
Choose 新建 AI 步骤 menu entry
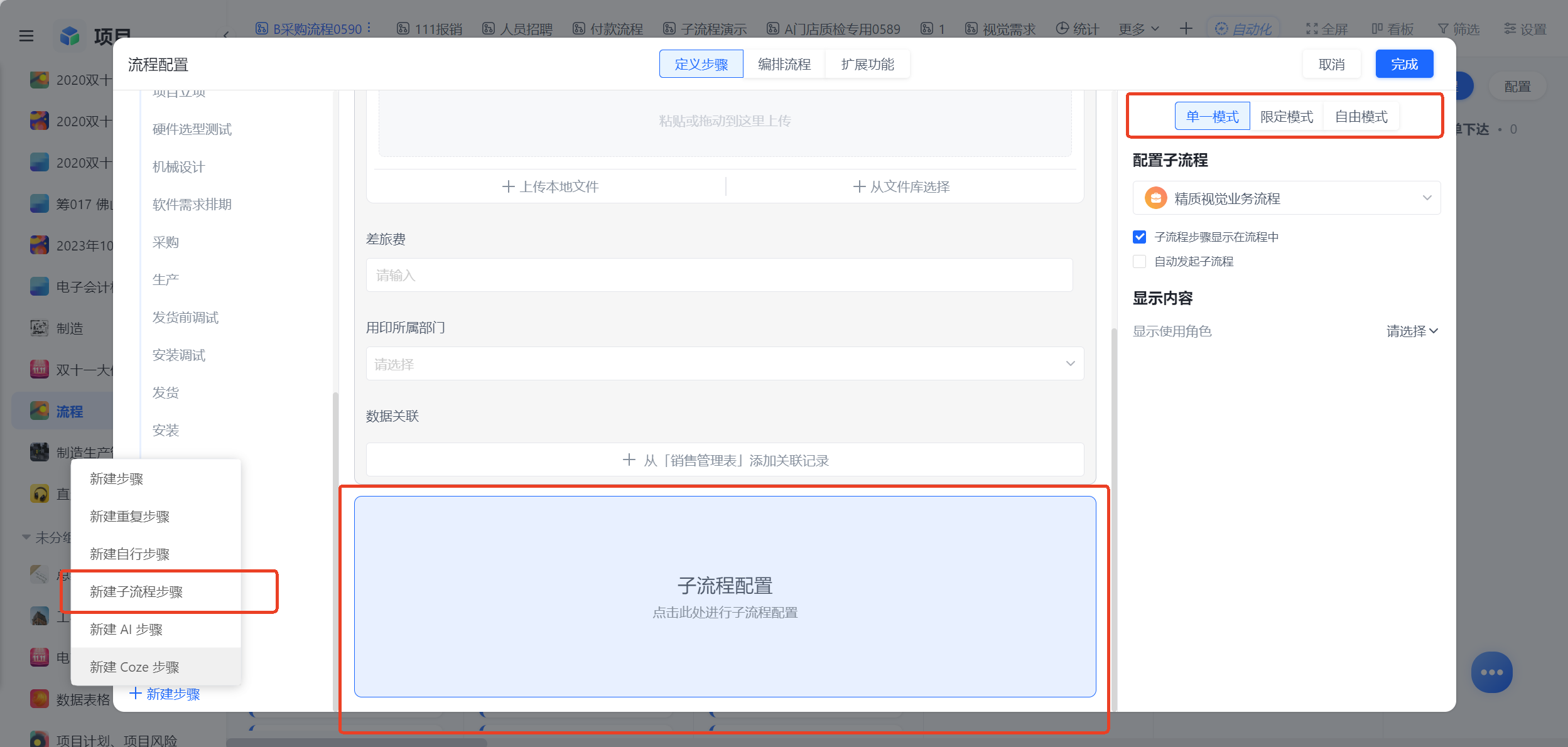click(x=156, y=630)
